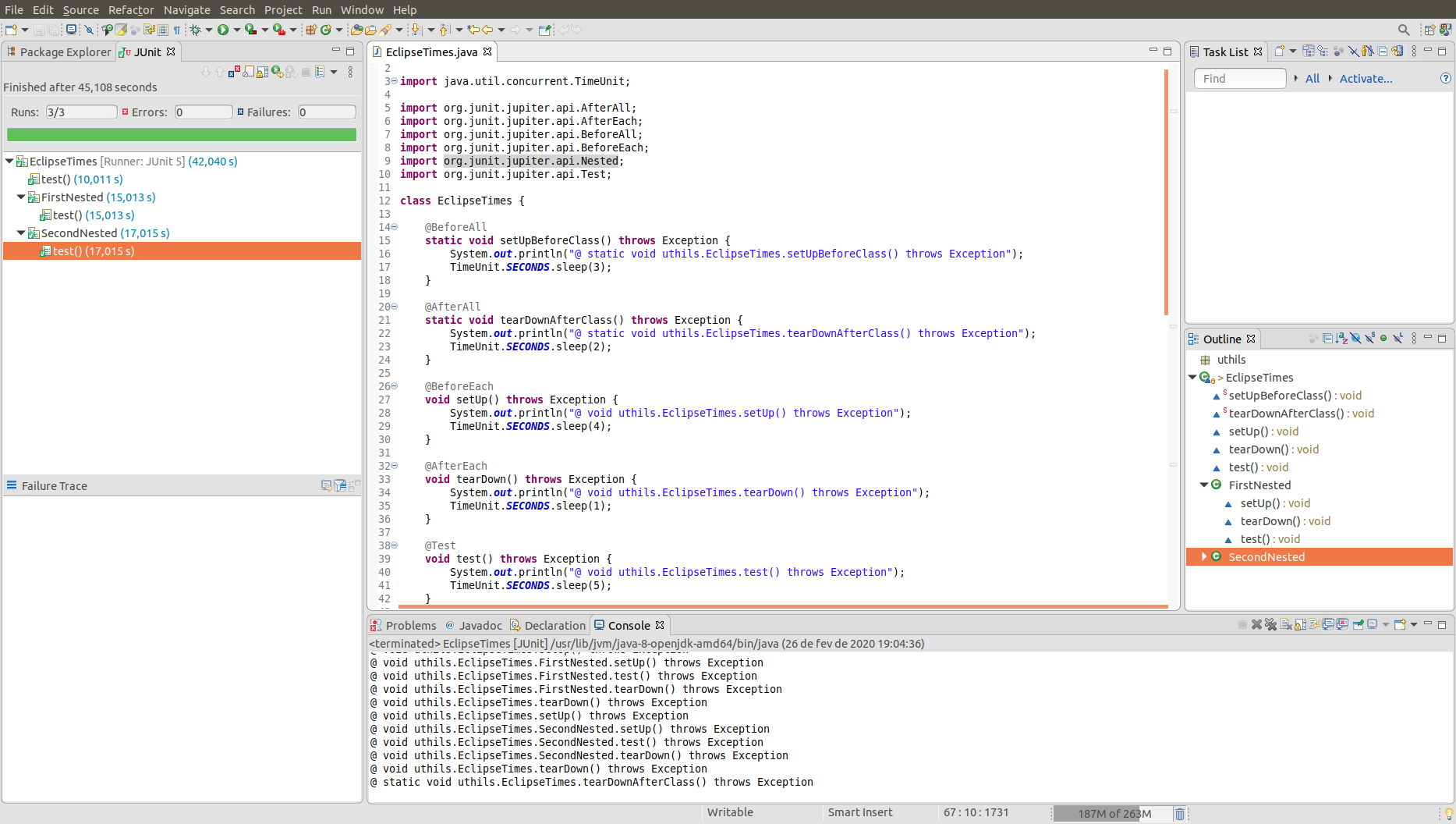Switch to Package Explorer tab
Screen dimensions: 1456x824
(58, 51)
